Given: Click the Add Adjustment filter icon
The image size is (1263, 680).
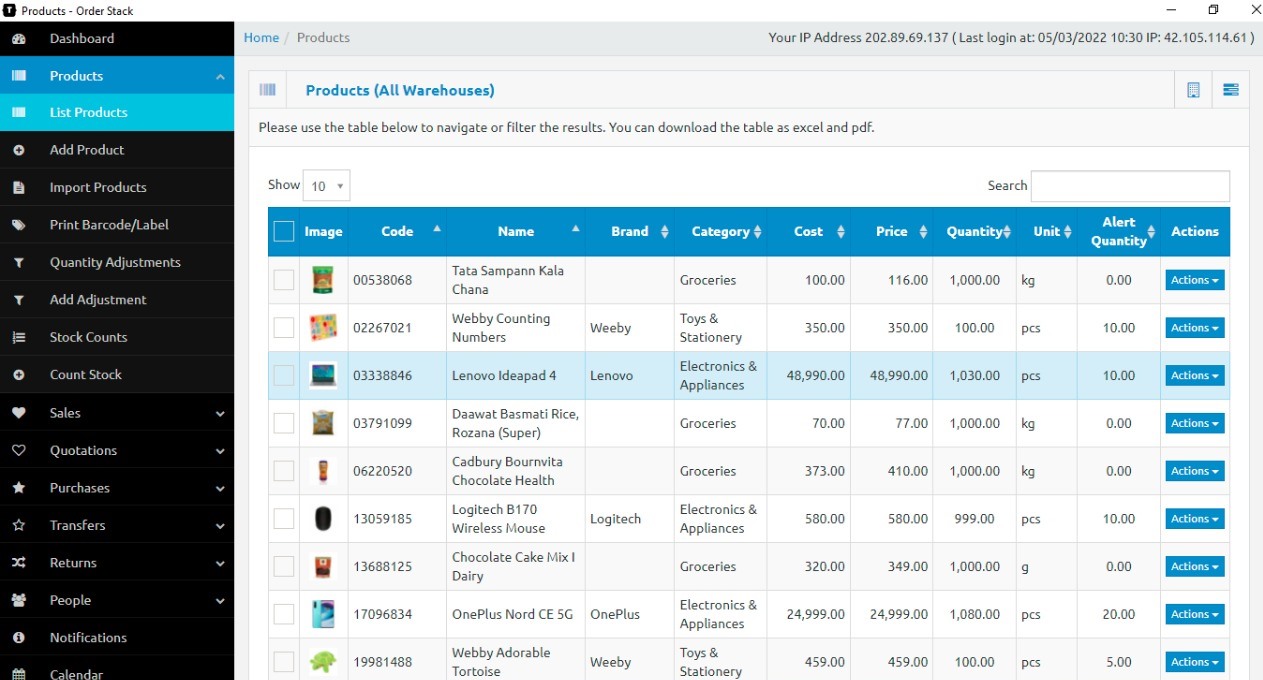Looking at the screenshot, I should tap(18, 300).
